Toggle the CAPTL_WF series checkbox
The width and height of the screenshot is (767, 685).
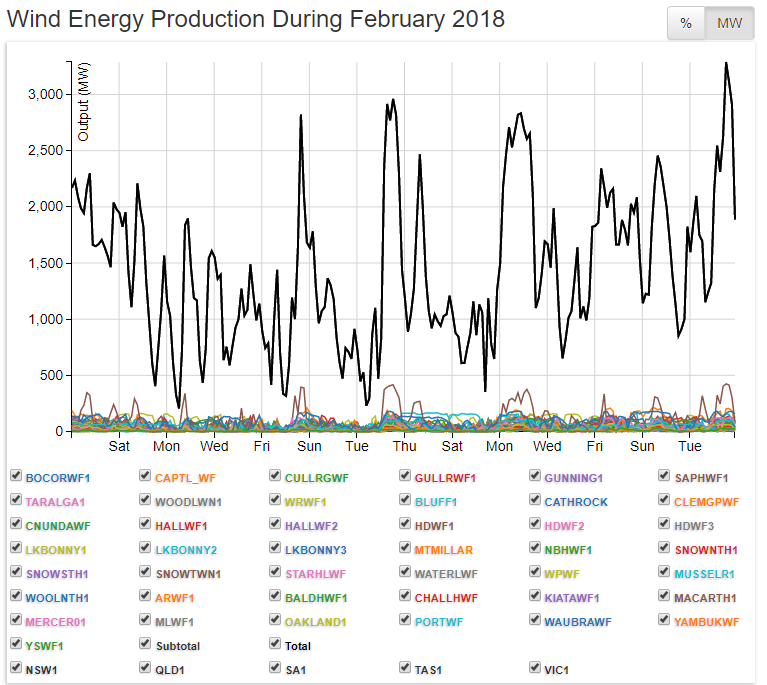(145, 477)
